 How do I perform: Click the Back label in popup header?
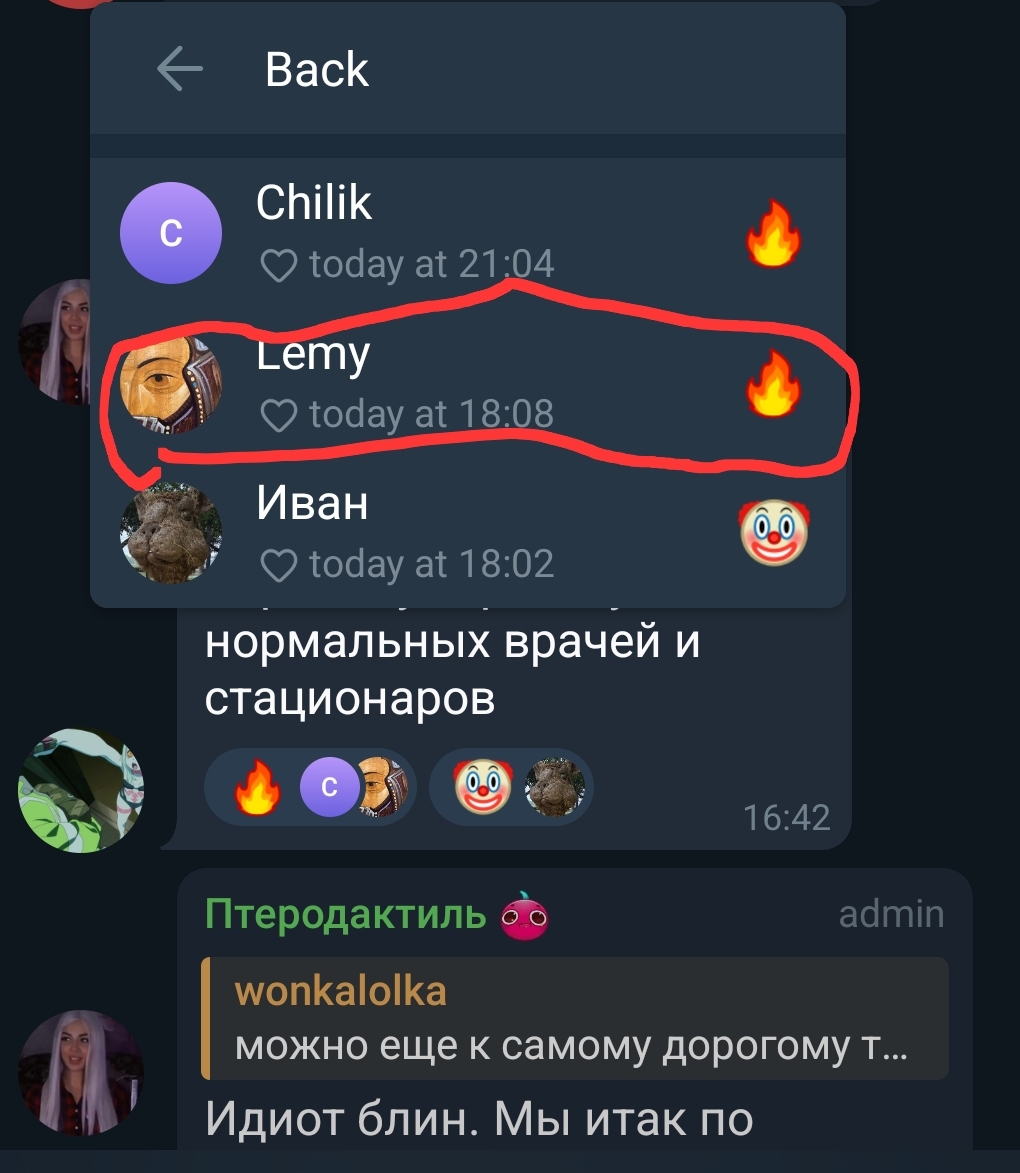317,70
